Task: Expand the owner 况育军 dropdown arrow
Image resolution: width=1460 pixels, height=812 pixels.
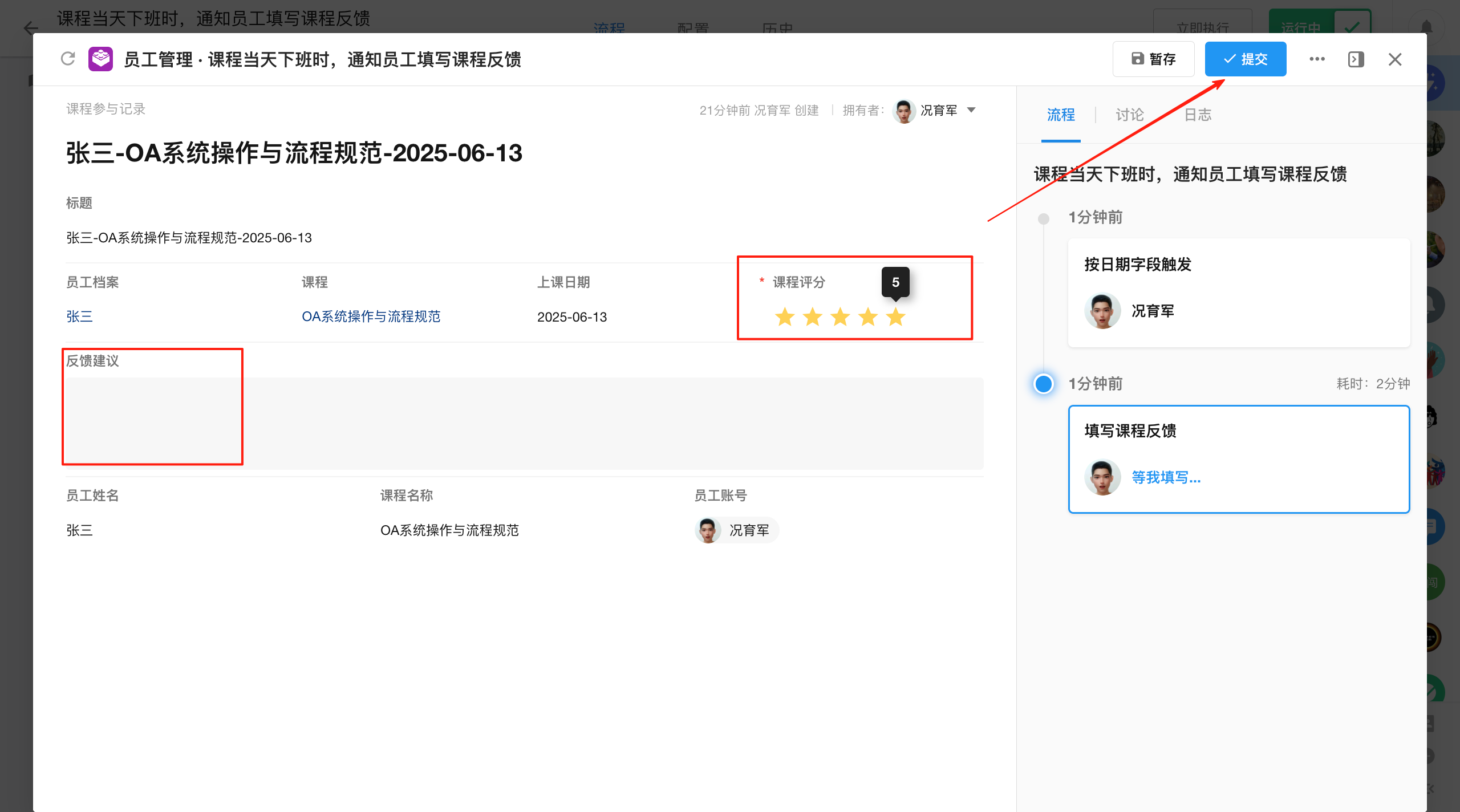Action: tap(971, 110)
